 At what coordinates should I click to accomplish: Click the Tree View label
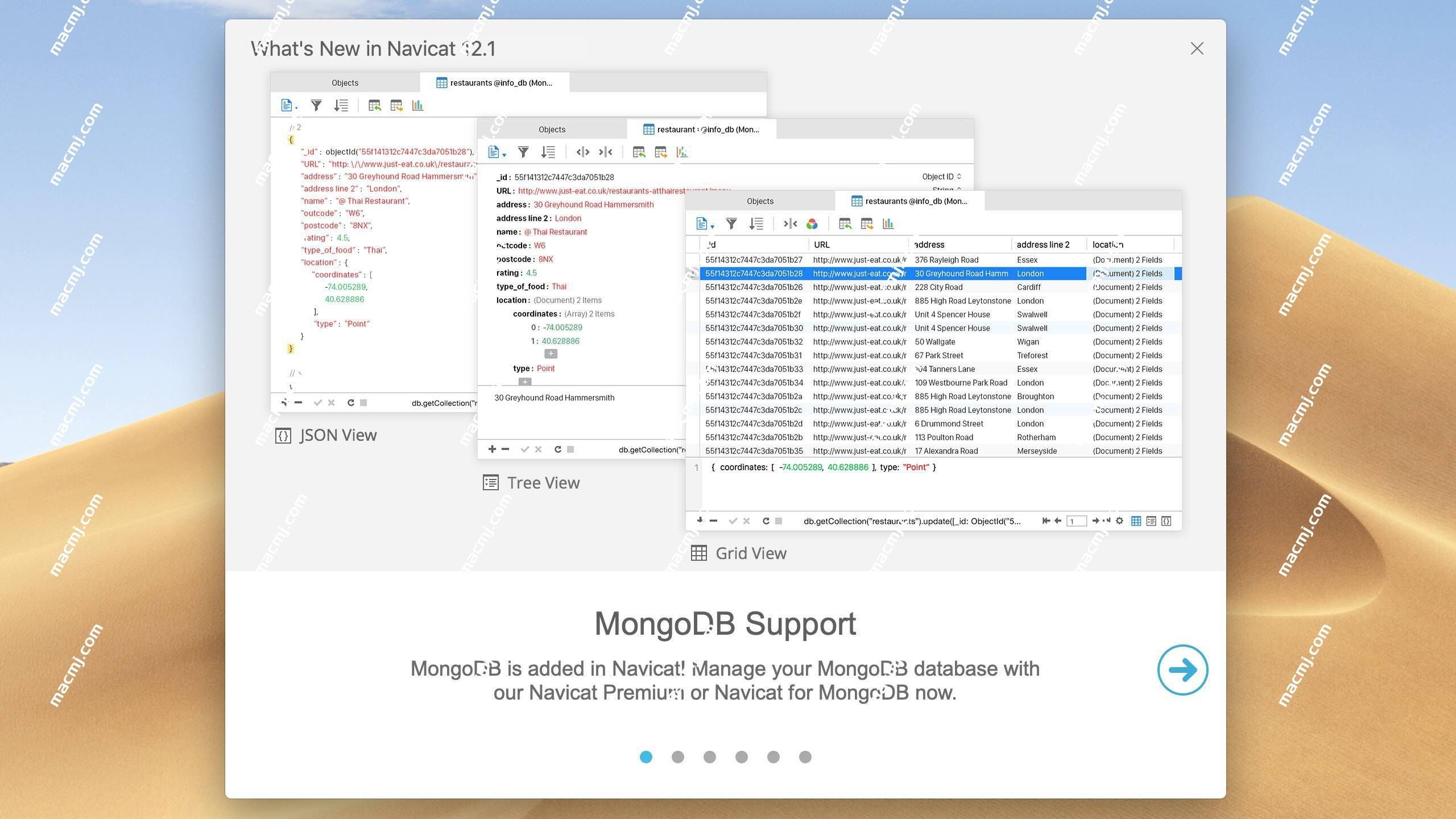(543, 483)
